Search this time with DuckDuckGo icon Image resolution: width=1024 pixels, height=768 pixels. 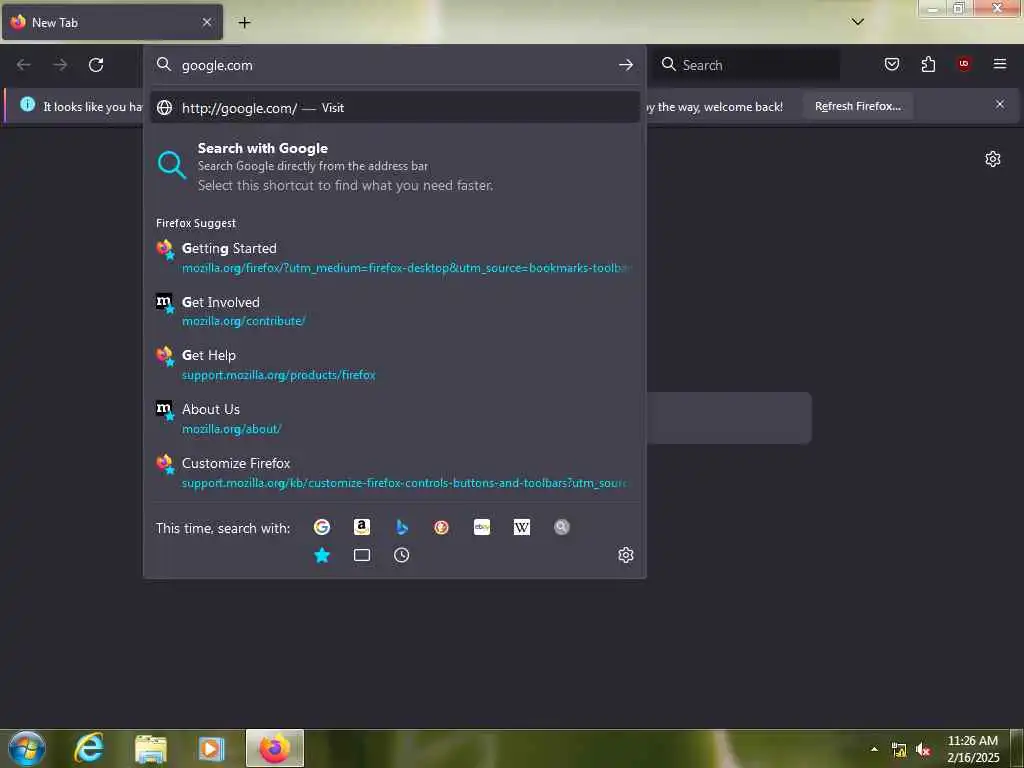(x=441, y=527)
